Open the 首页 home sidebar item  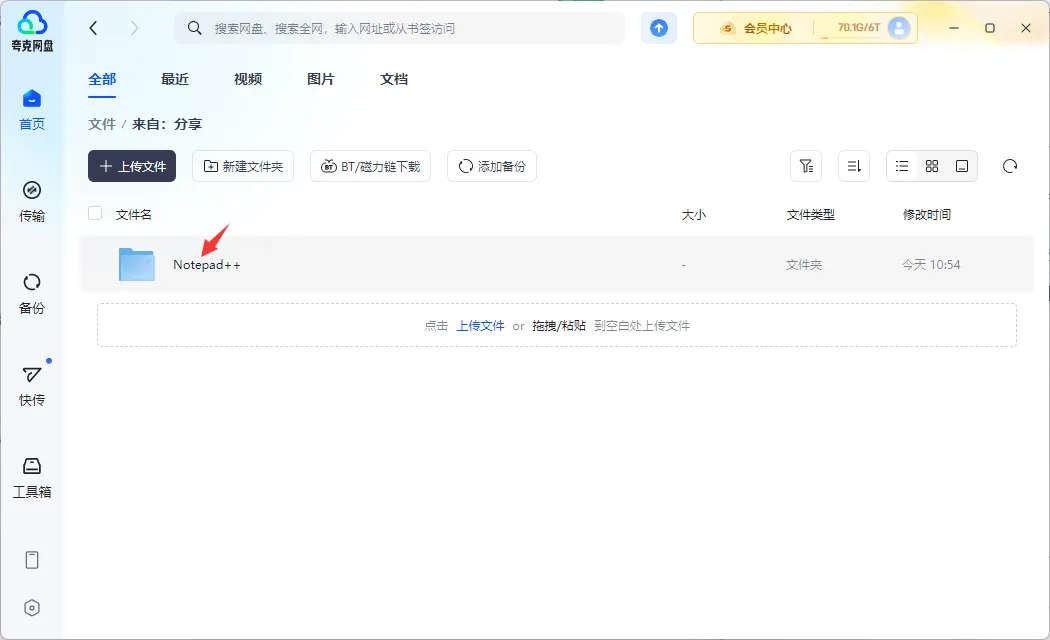point(31,110)
